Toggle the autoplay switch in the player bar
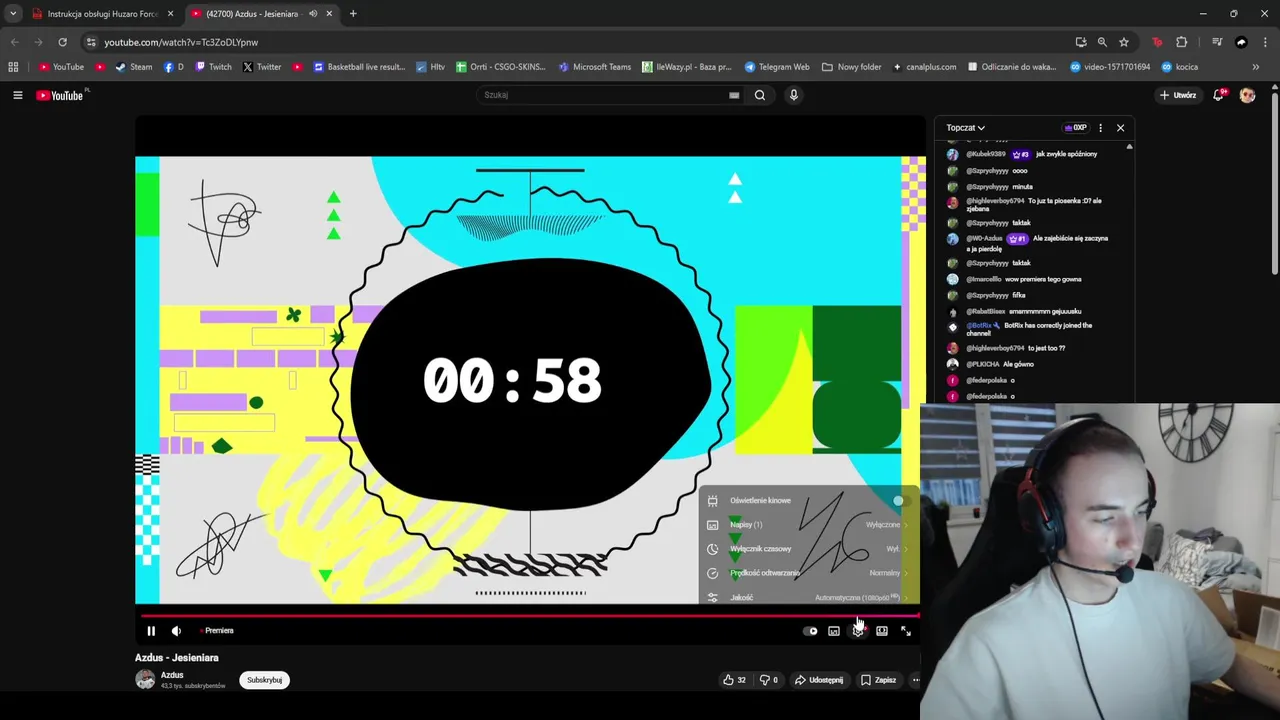Viewport: 1280px width, 720px height. click(x=810, y=631)
